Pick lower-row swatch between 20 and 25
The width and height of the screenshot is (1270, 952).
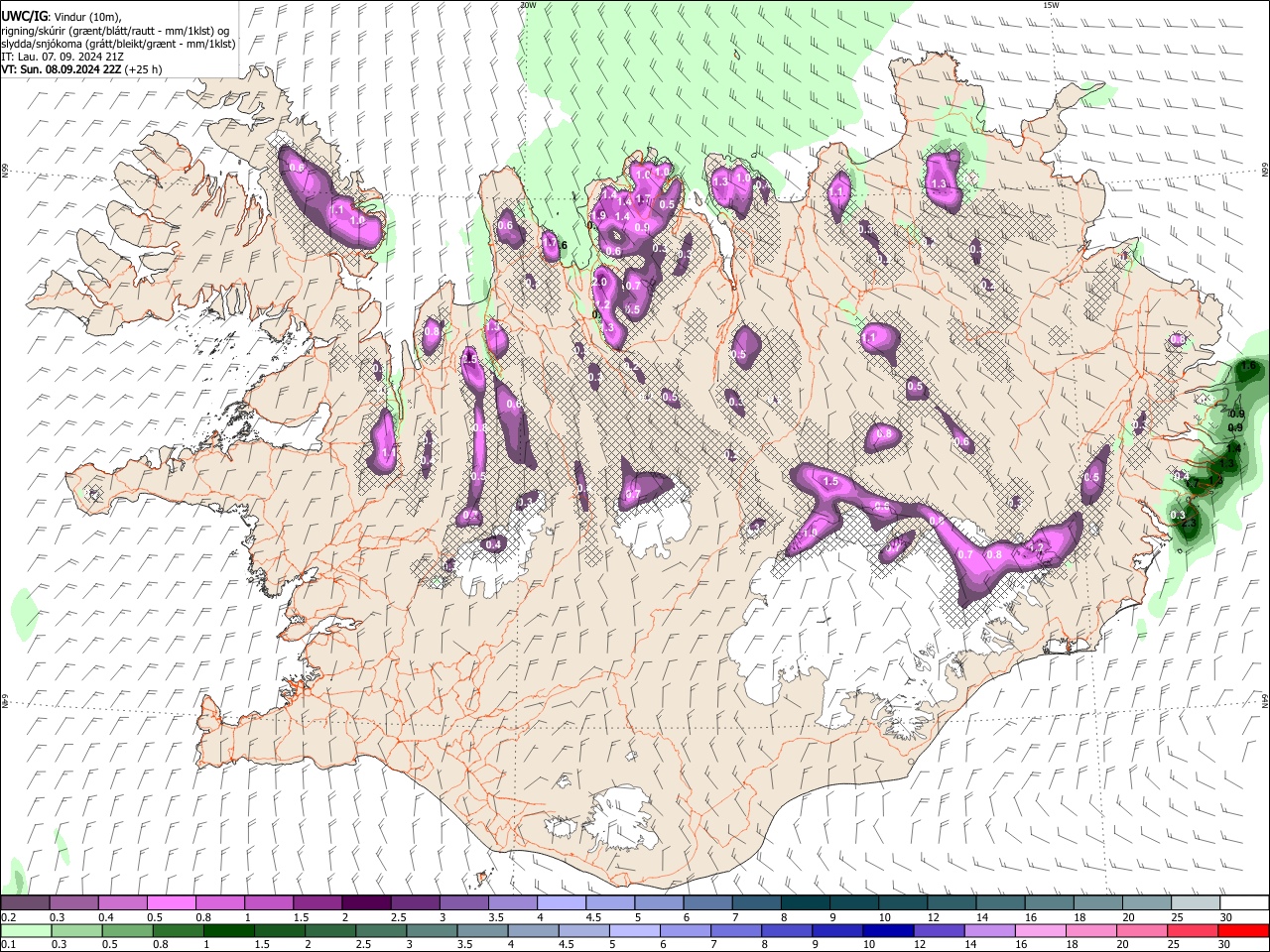tap(1142, 930)
